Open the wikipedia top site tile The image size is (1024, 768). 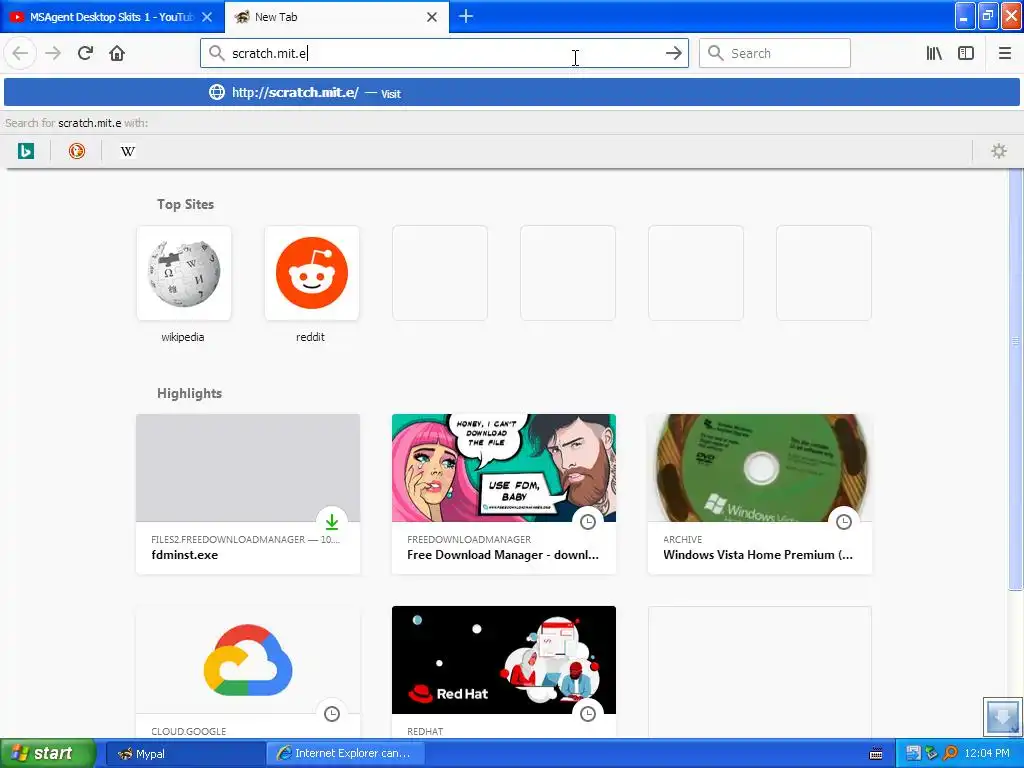pyautogui.click(x=184, y=273)
